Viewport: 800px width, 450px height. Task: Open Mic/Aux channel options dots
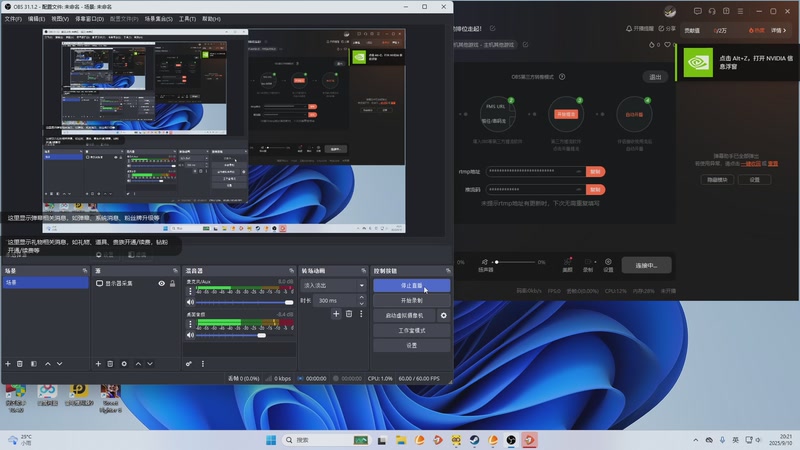(x=190, y=291)
